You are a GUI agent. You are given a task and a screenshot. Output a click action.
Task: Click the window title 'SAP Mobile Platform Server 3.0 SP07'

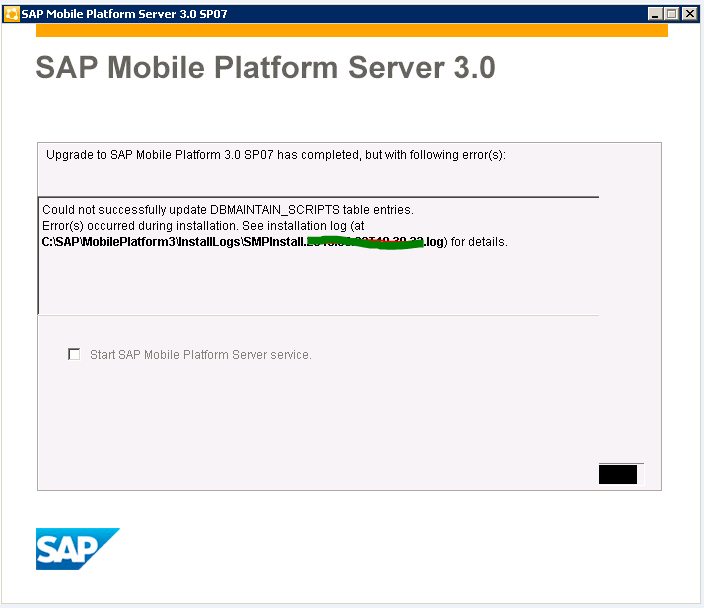point(124,14)
